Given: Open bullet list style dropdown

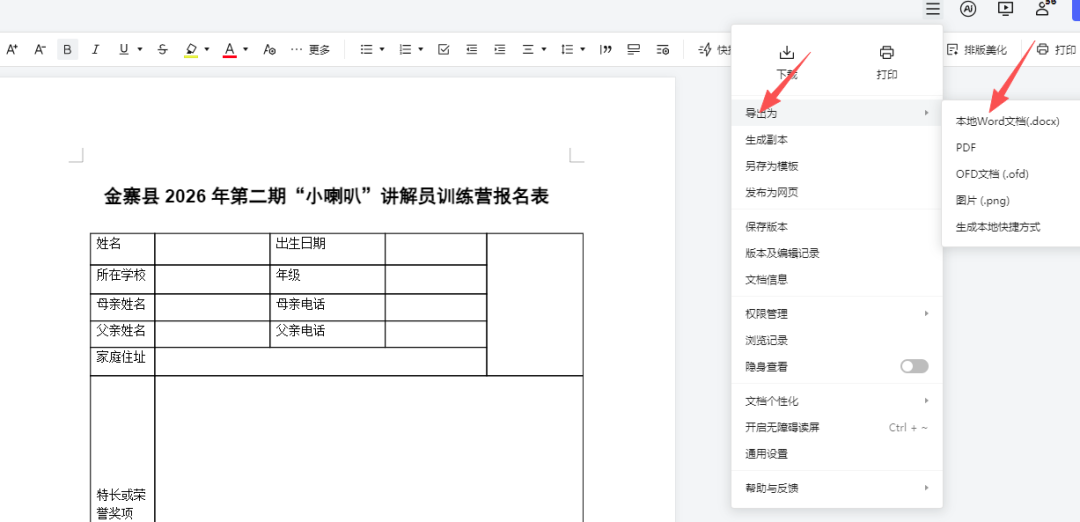Looking at the screenshot, I should click(x=382, y=50).
